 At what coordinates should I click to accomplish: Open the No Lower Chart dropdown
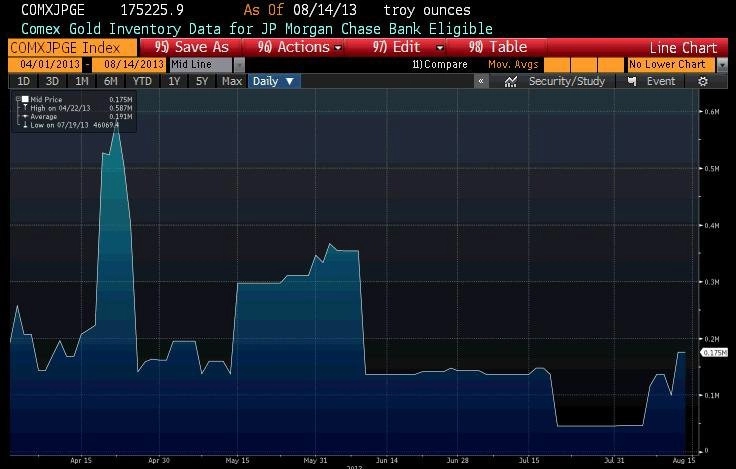click(x=722, y=65)
